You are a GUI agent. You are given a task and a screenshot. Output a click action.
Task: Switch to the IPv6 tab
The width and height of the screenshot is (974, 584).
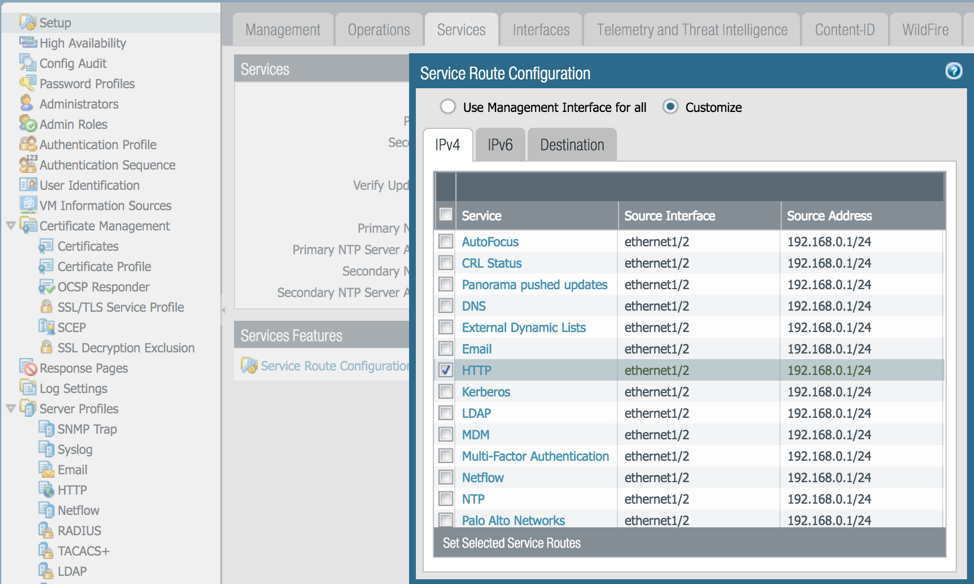[499, 144]
